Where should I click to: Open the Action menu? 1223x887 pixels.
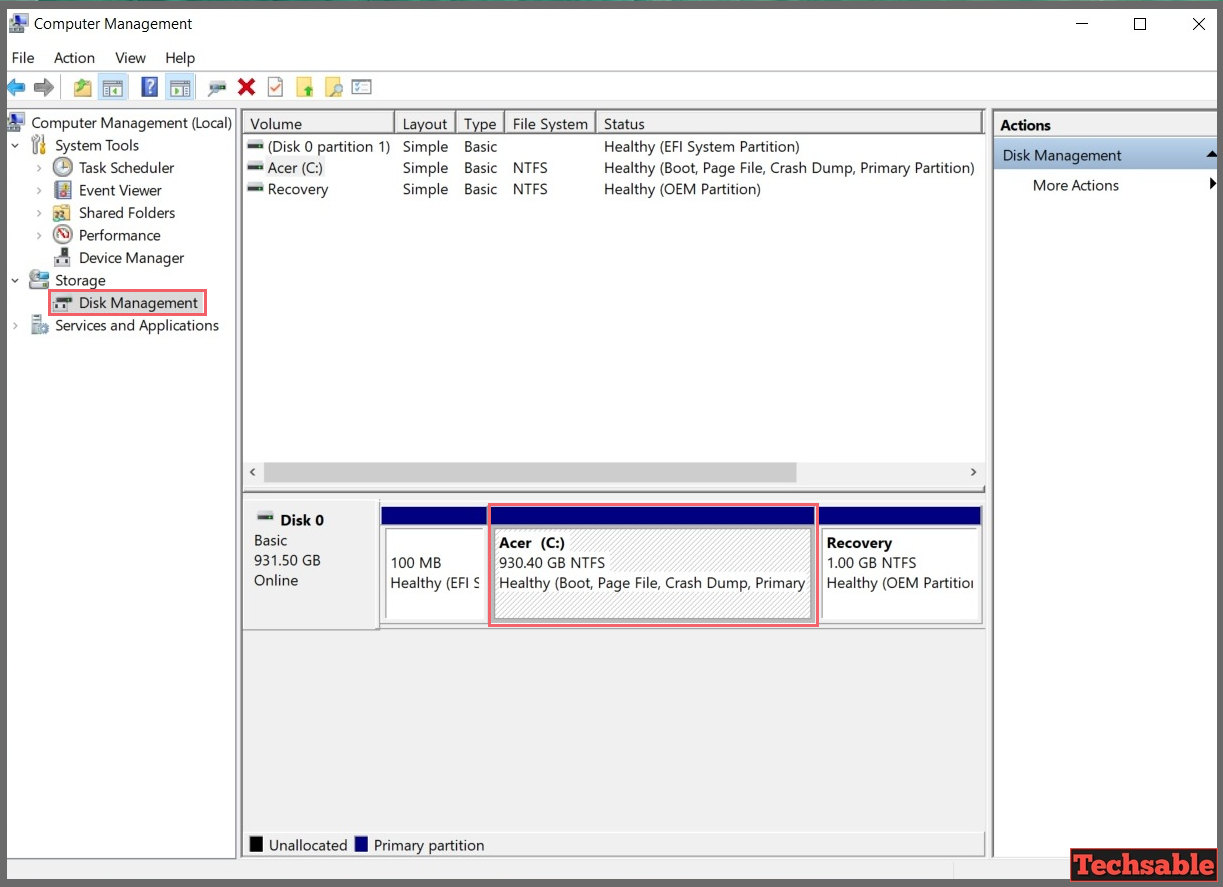tap(74, 58)
